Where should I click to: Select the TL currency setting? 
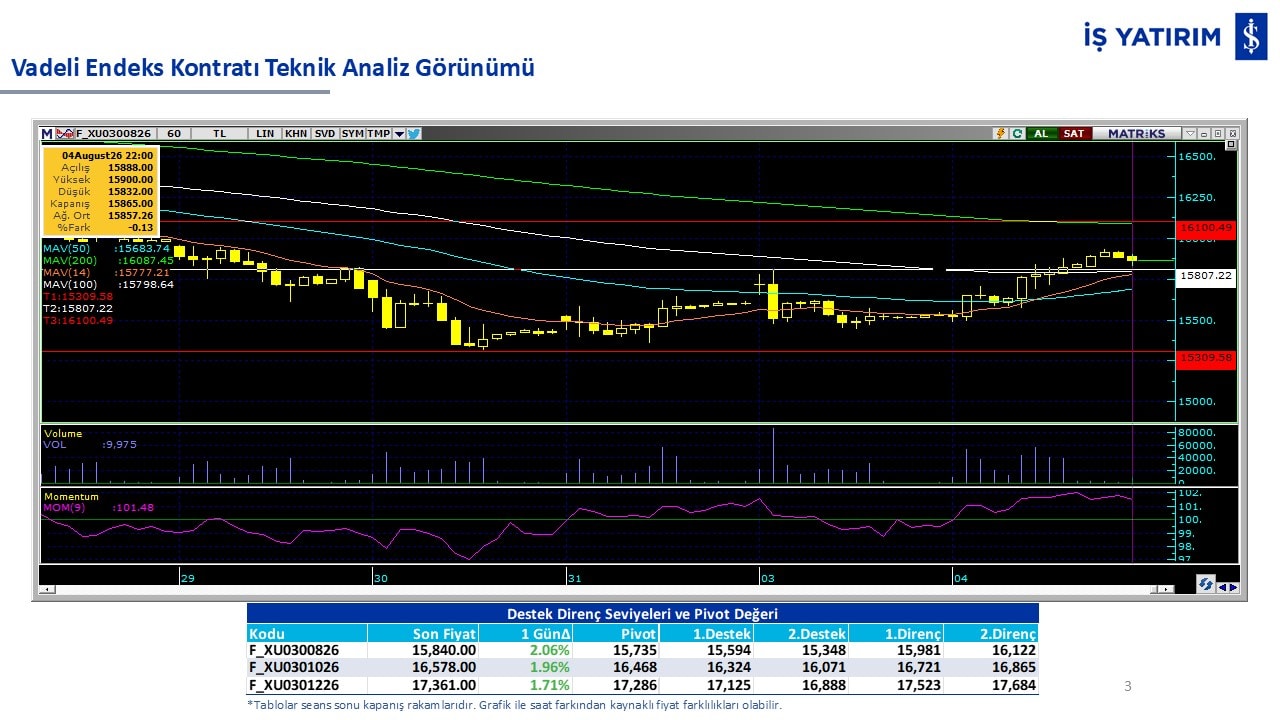point(219,133)
